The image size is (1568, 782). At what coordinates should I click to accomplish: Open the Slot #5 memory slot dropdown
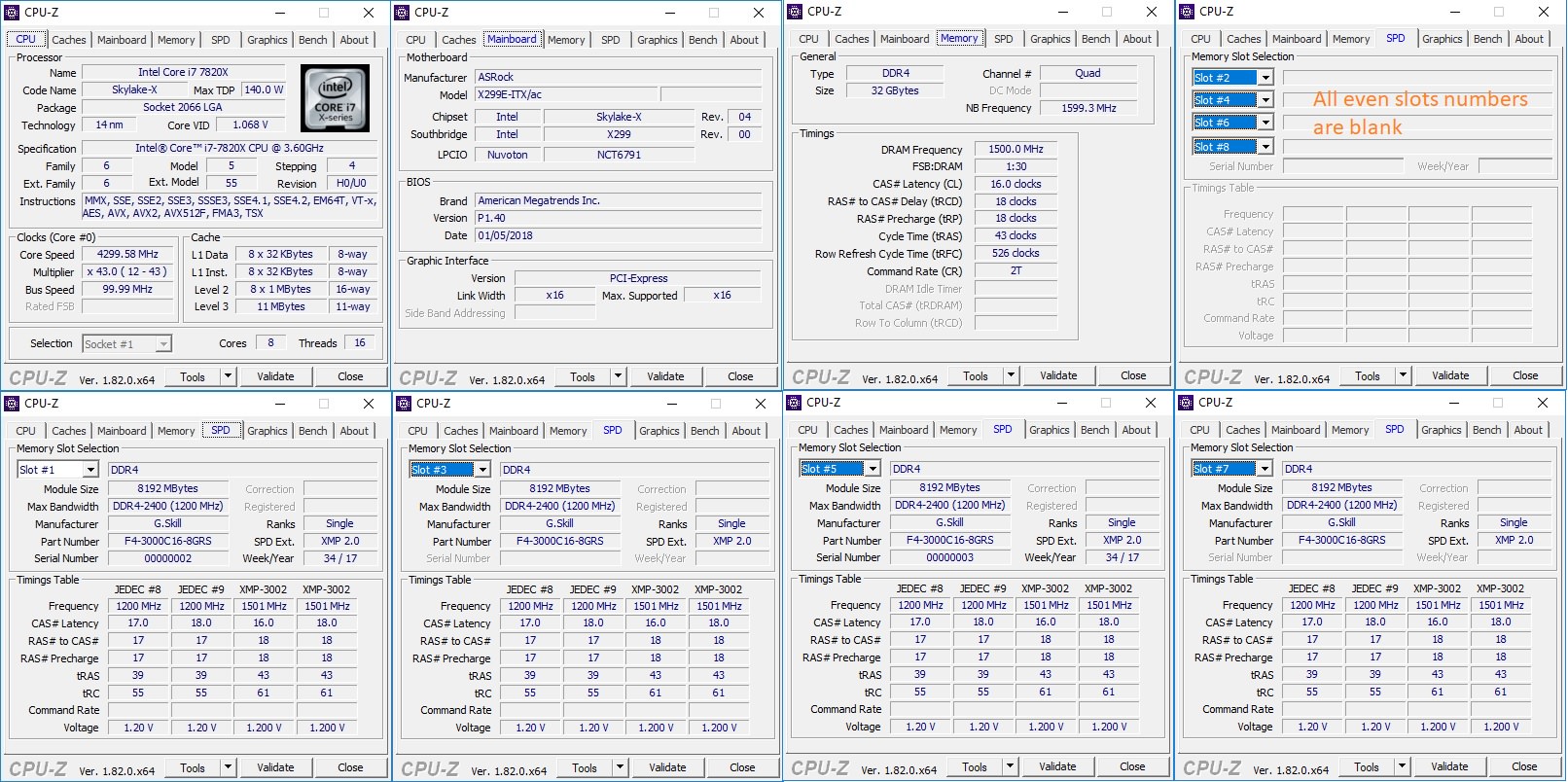[x=873, y=469]
